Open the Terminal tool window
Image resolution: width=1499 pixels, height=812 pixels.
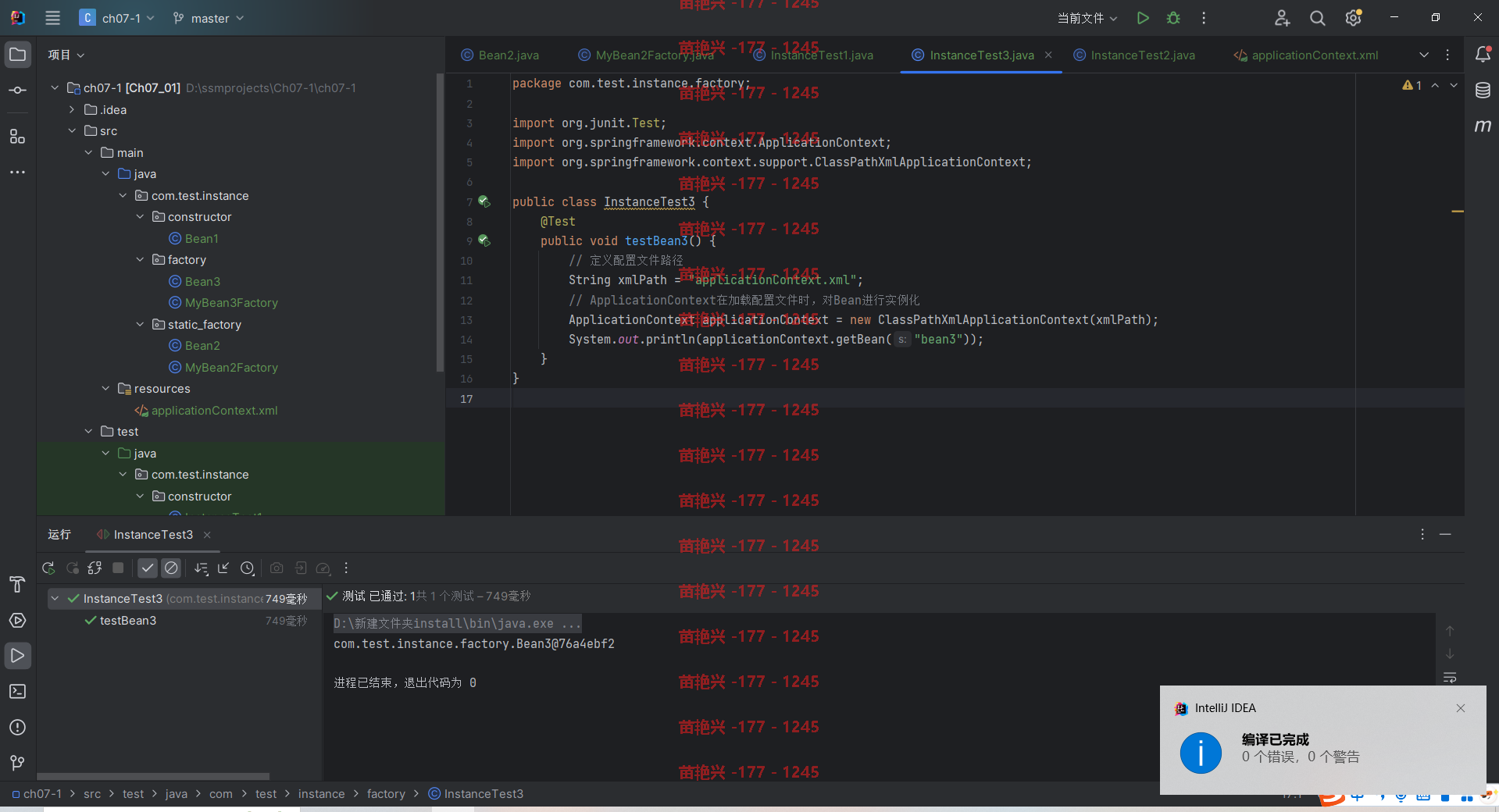tap(17, 692)
